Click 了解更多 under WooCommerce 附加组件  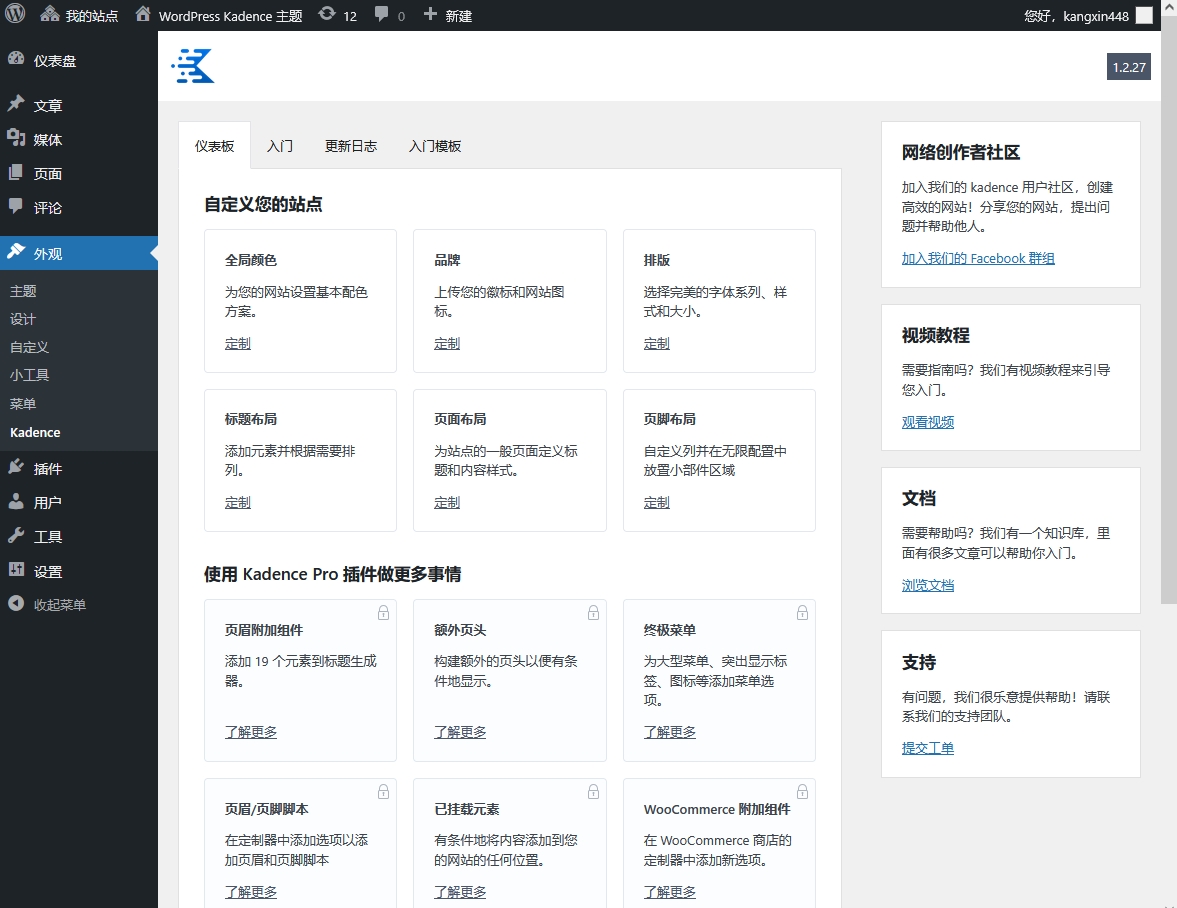[x=670, y=892]
